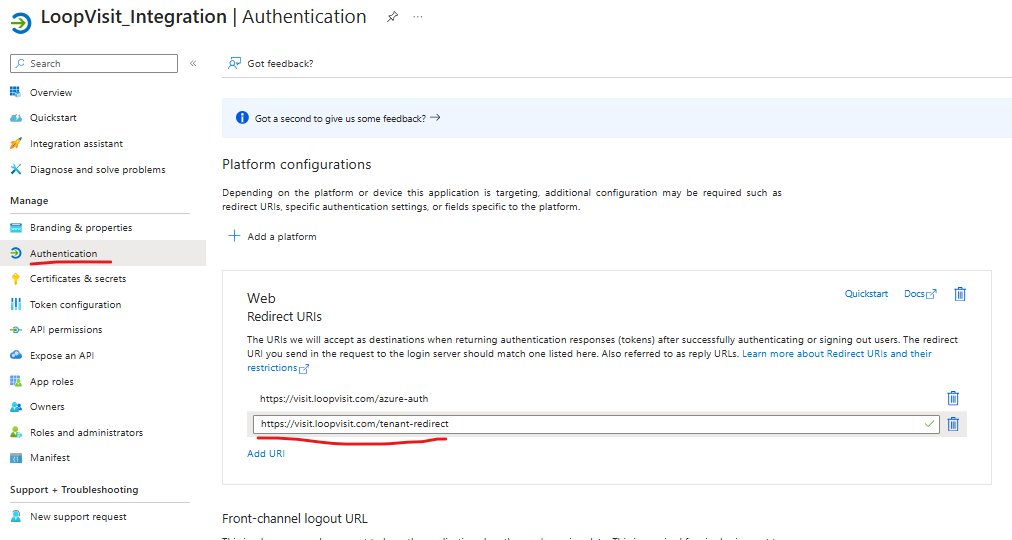Viewport: 1012px width, 540px height.
Task: Open Certificates & secrets
Action: 78,279
